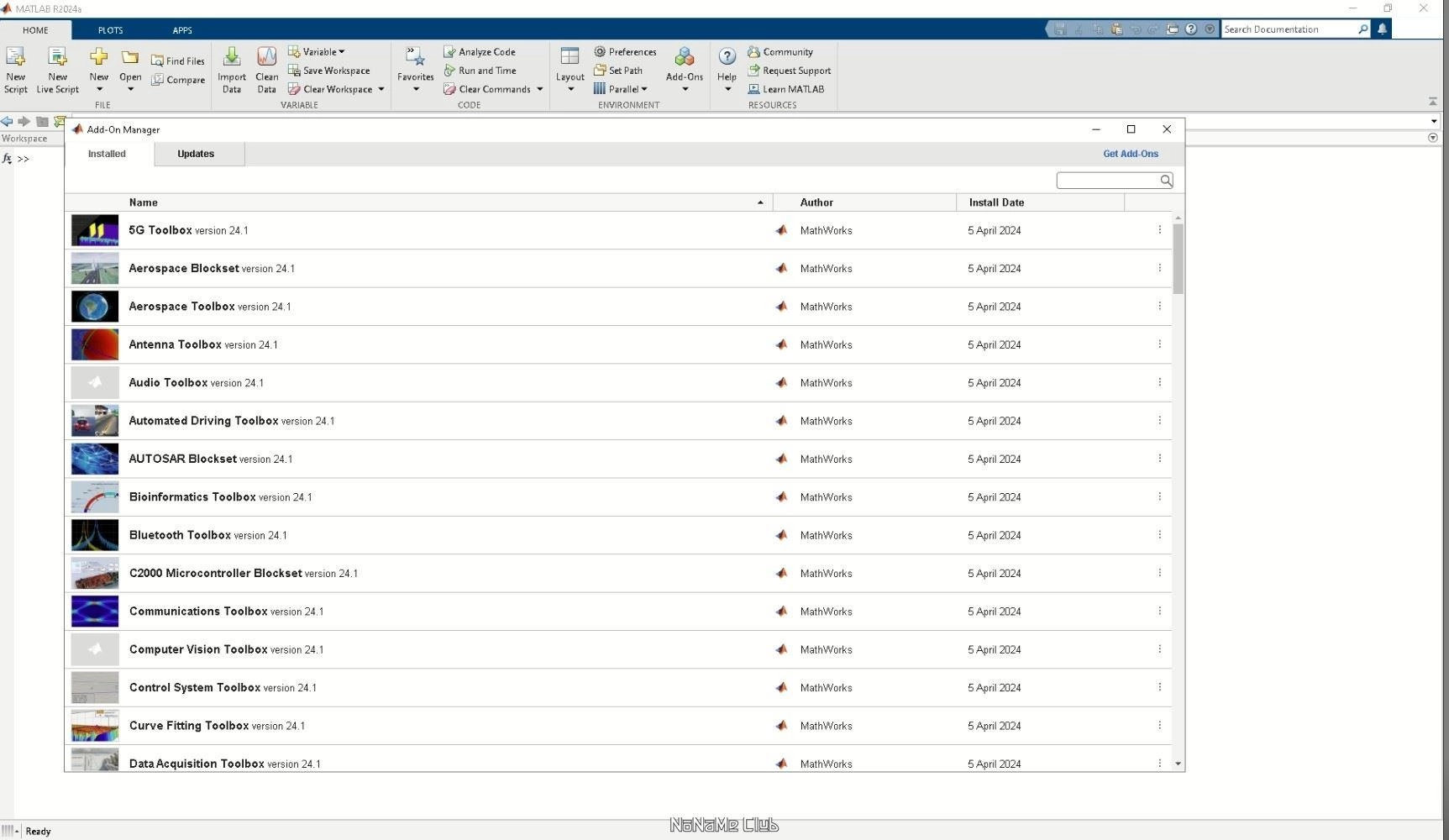Screen dimensions: 1449x840
Task: Collapse the toolstrip with the arrow
Action: point(1433,102)
